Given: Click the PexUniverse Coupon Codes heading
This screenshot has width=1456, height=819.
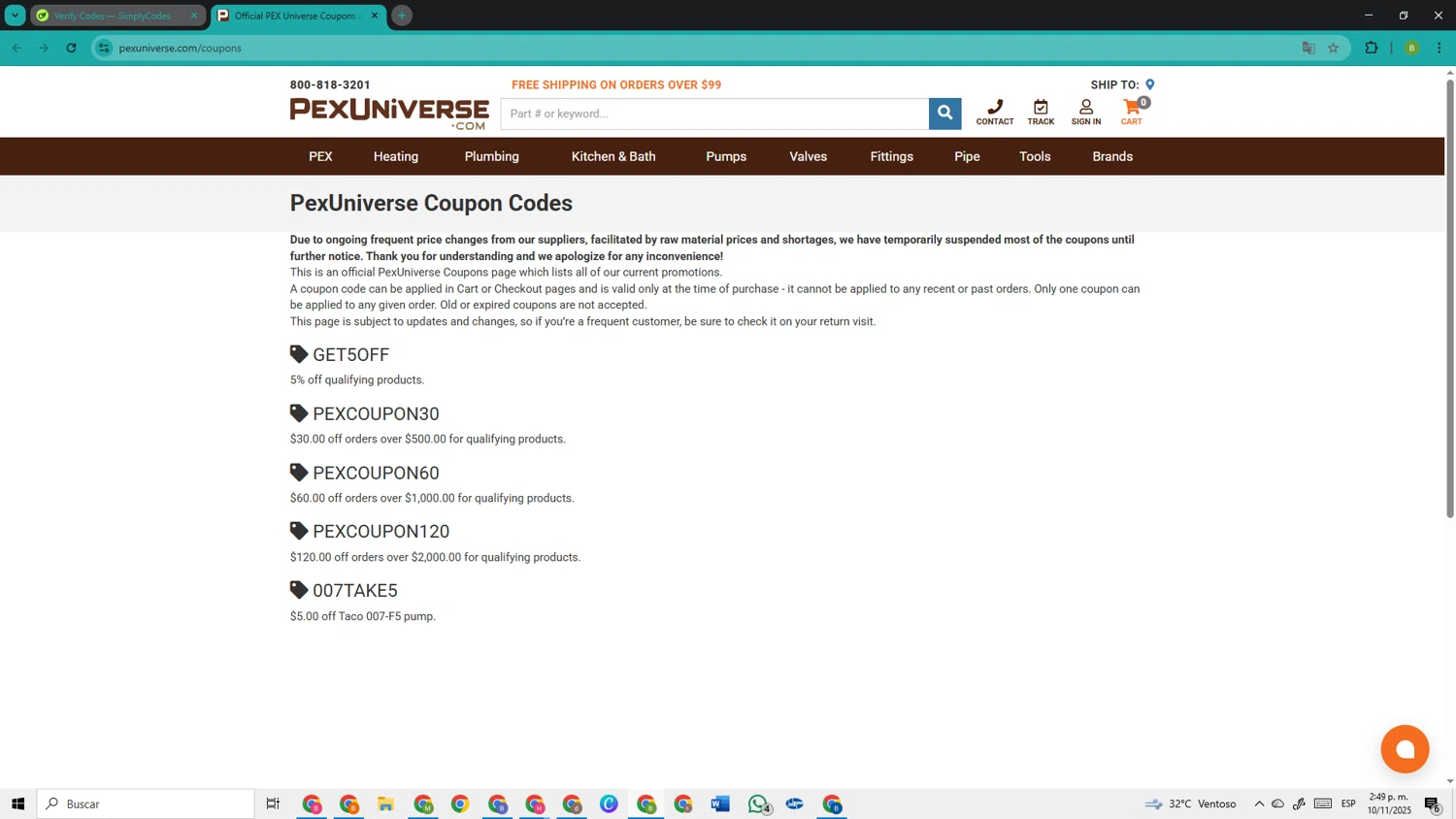Looking at the screenshot, I should (431, 203).
